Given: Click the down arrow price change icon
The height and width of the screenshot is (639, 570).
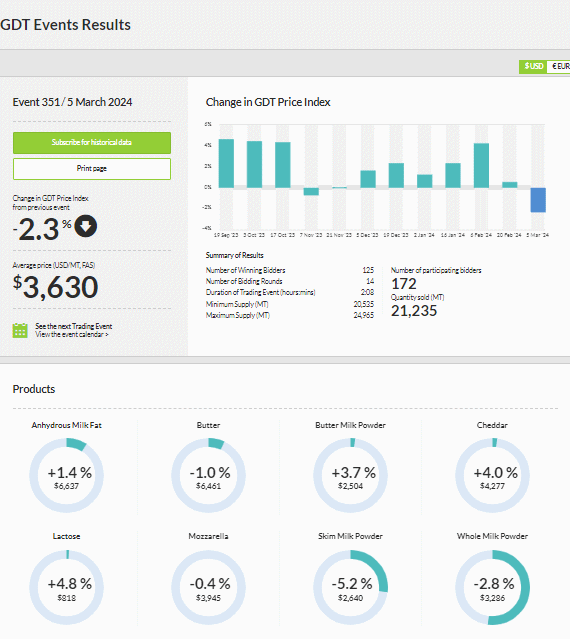Looking at the screenshot, I should coord(86,226).
